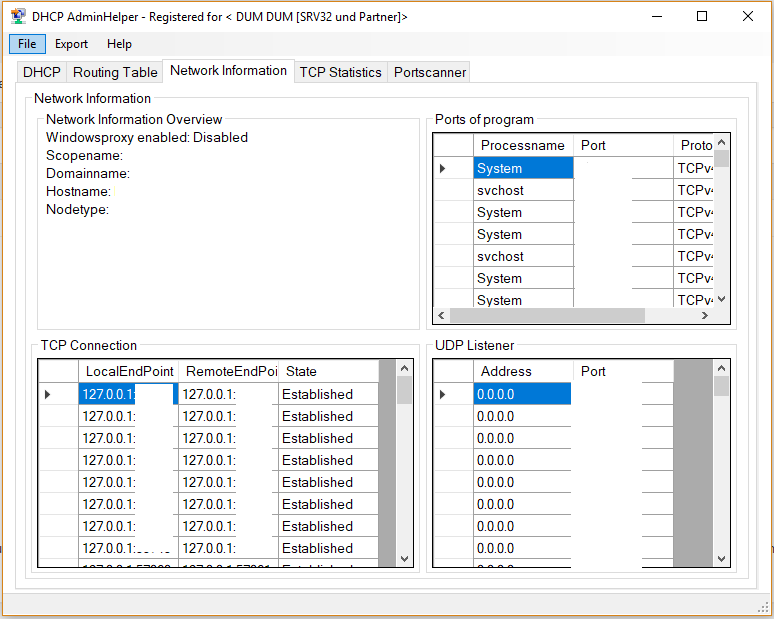The height and width of the screenshot is (619, 774).
Task: Minimize the DHCP AdminHelper window
Action: point(657,16)
